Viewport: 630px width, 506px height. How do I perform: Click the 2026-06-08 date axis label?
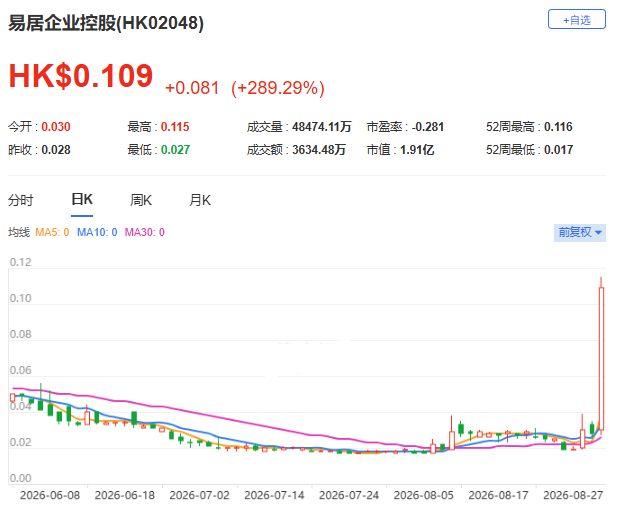click(50, 495)
